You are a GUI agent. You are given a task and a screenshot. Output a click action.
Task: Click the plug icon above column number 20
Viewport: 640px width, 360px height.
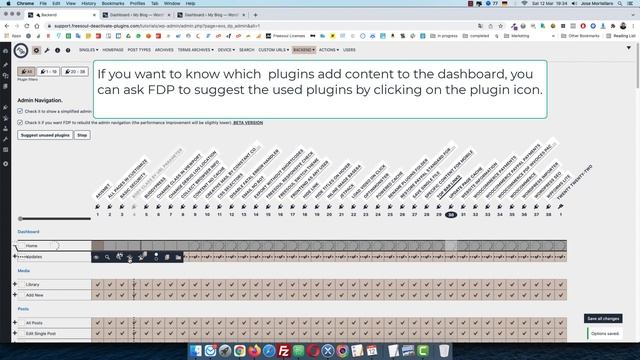(x=329, y=207)
